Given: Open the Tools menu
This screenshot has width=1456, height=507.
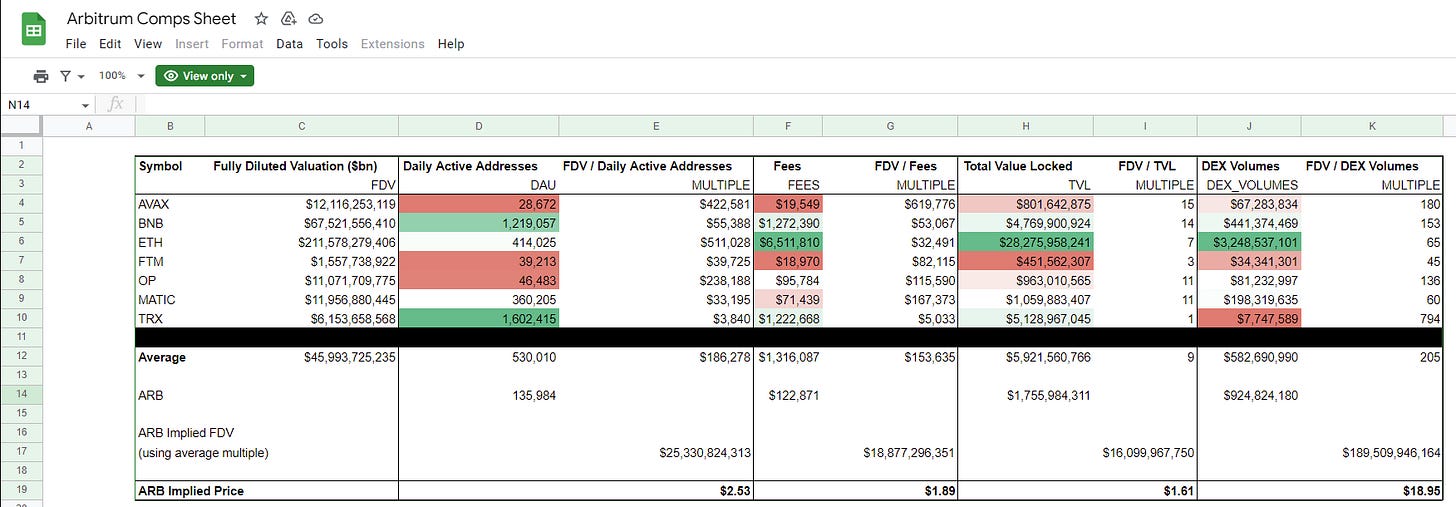Looking at the screenshot, I should click(x=332, y=44).
